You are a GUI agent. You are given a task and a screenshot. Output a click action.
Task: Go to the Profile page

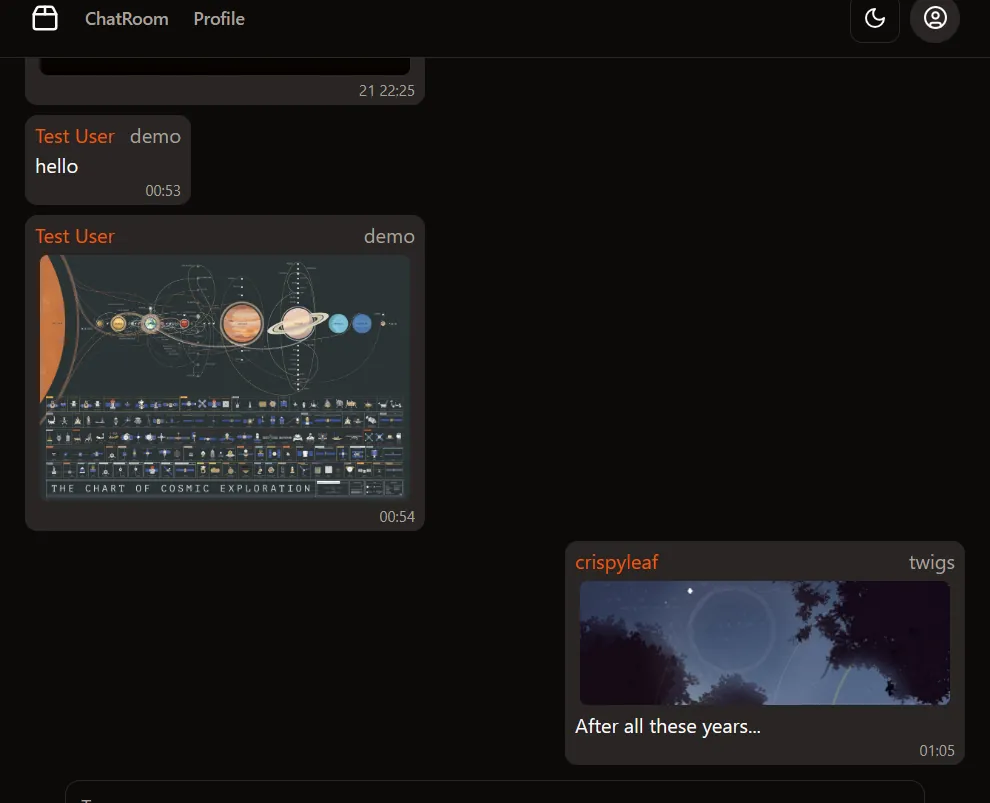pyautogui.click(x=219, y=19)
